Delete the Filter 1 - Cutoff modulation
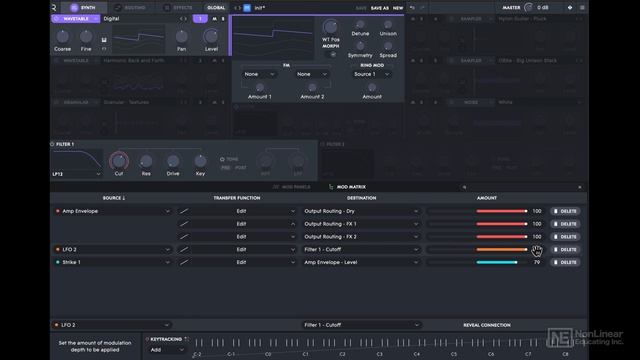This screenshot has width=640, height=360. pos(565,249)
